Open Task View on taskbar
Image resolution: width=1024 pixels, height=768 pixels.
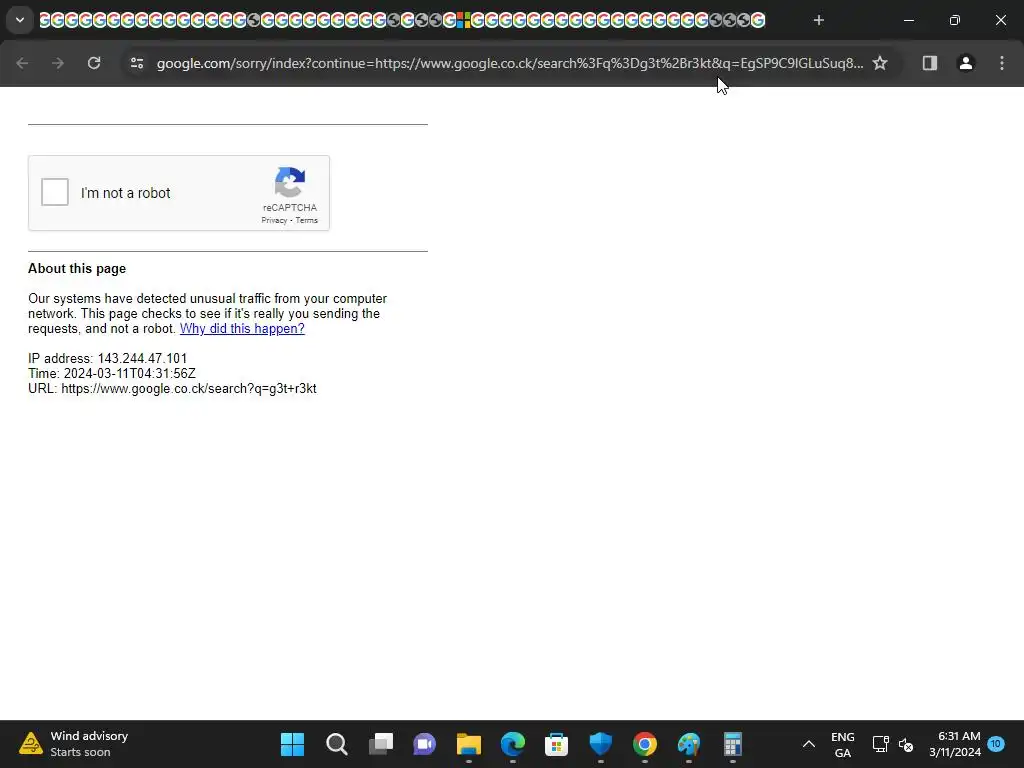[381, 744]
